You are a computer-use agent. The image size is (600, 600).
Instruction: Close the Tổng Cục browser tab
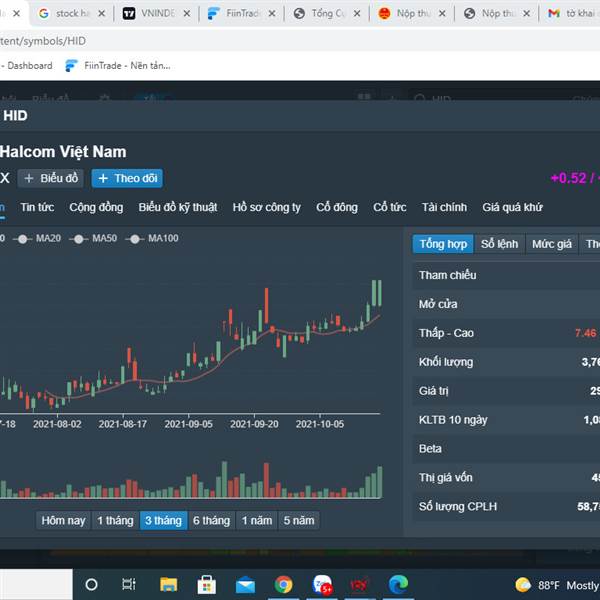(x=357, y=14)
